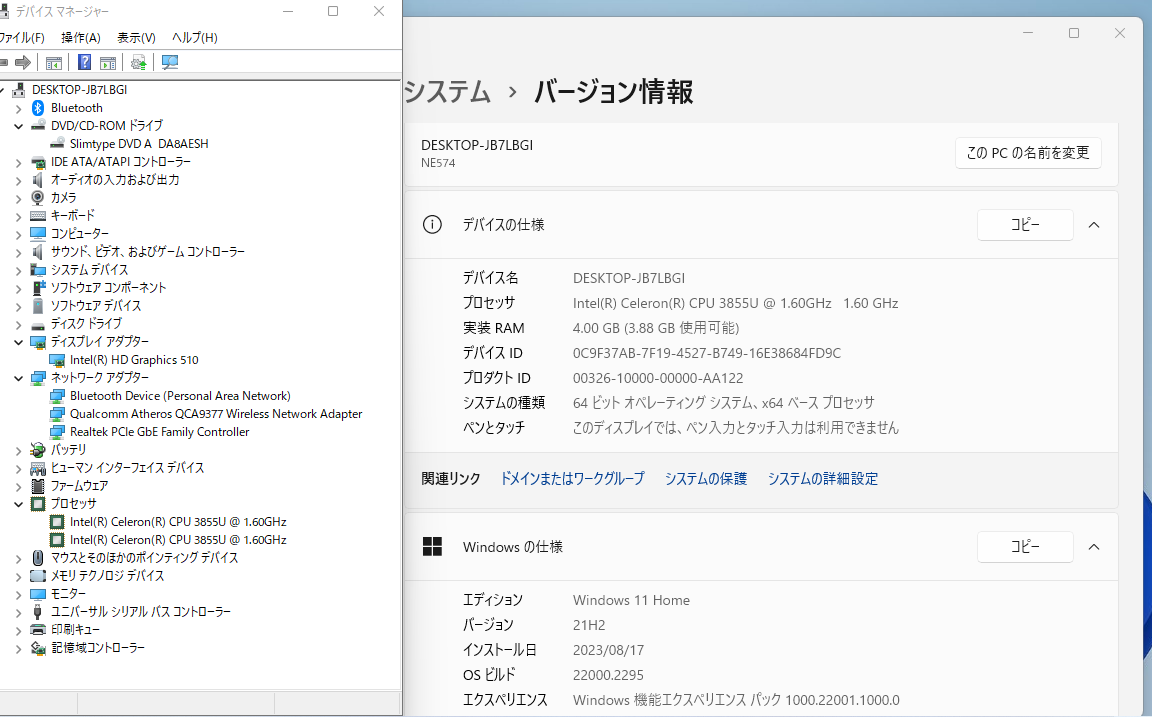Expand the IDE ATA/ATAPI コントローラー node
Screen dimensions: 1152x717
pos(18,162)
